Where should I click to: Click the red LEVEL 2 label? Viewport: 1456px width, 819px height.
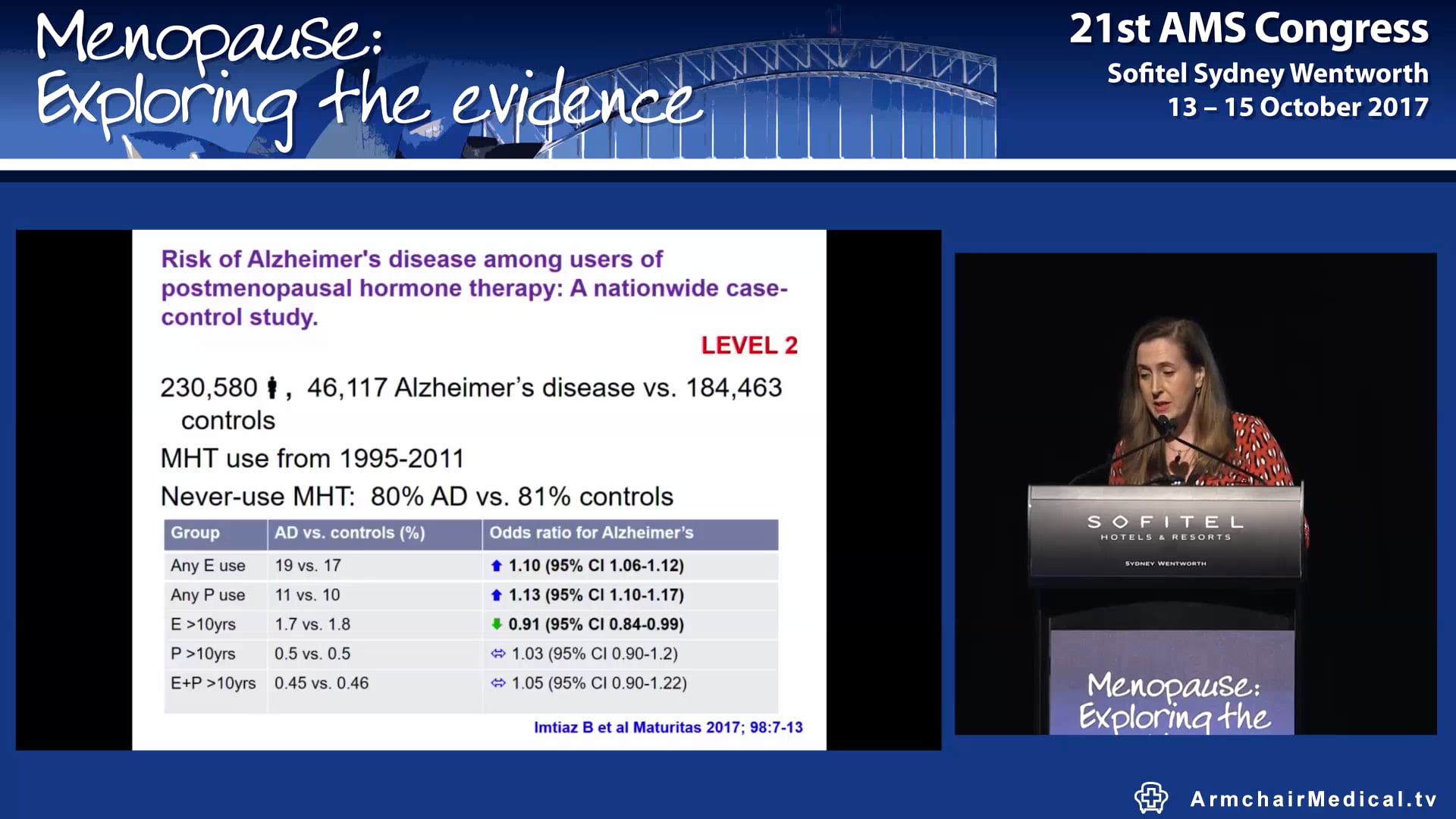[x=749, y=345]
